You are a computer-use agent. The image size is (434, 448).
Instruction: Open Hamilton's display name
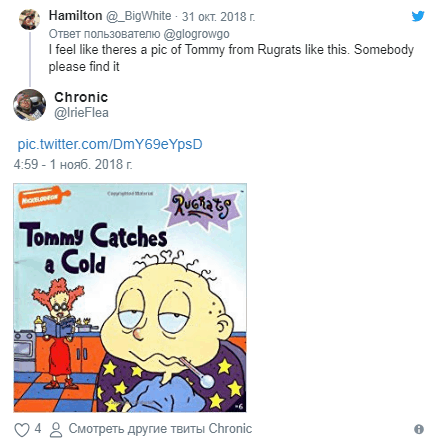click(x=75, y=16)
